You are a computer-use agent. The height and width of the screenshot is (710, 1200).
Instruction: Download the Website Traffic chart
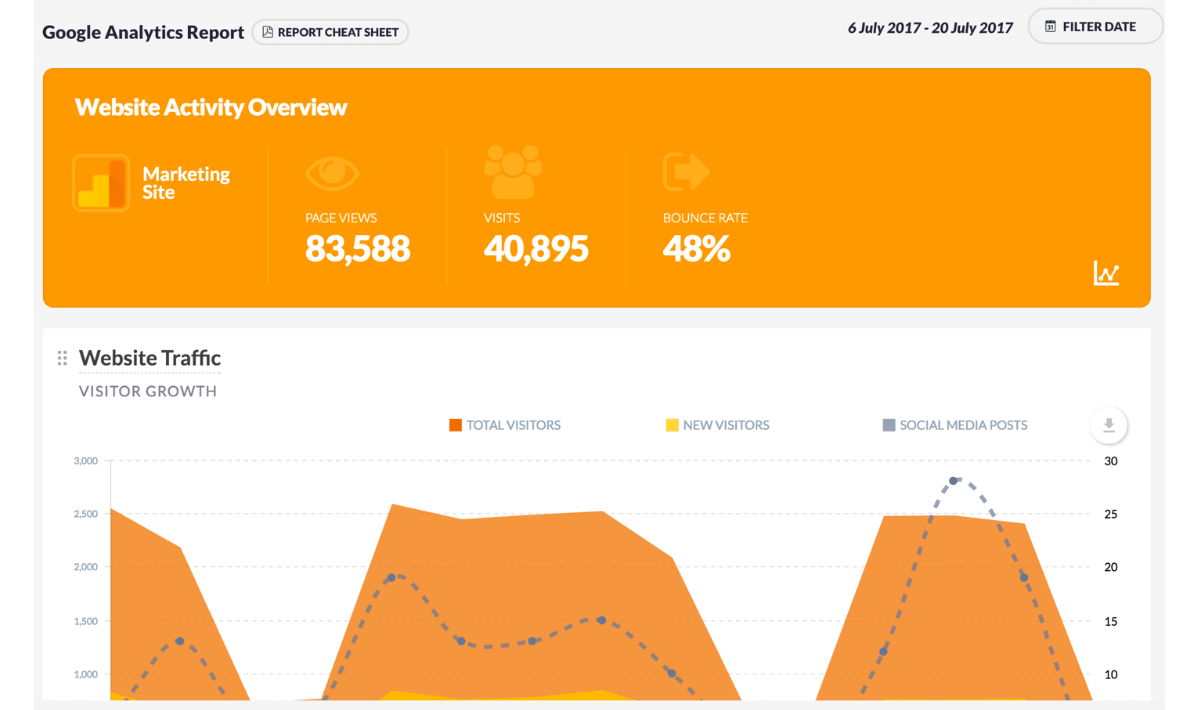click(1108, 426)
